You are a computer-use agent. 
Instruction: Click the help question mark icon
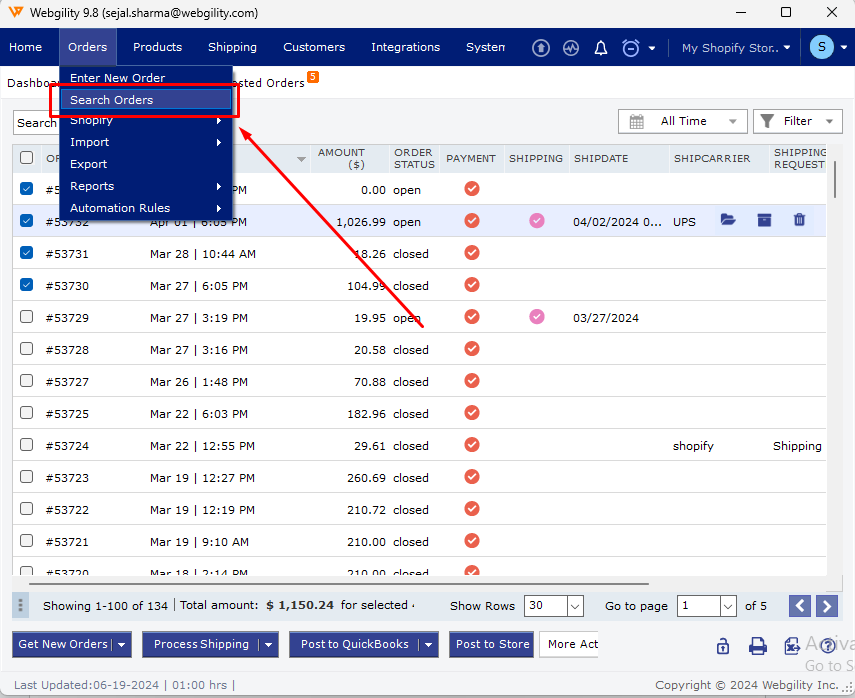pyautogui.click(x=827, y=646)
